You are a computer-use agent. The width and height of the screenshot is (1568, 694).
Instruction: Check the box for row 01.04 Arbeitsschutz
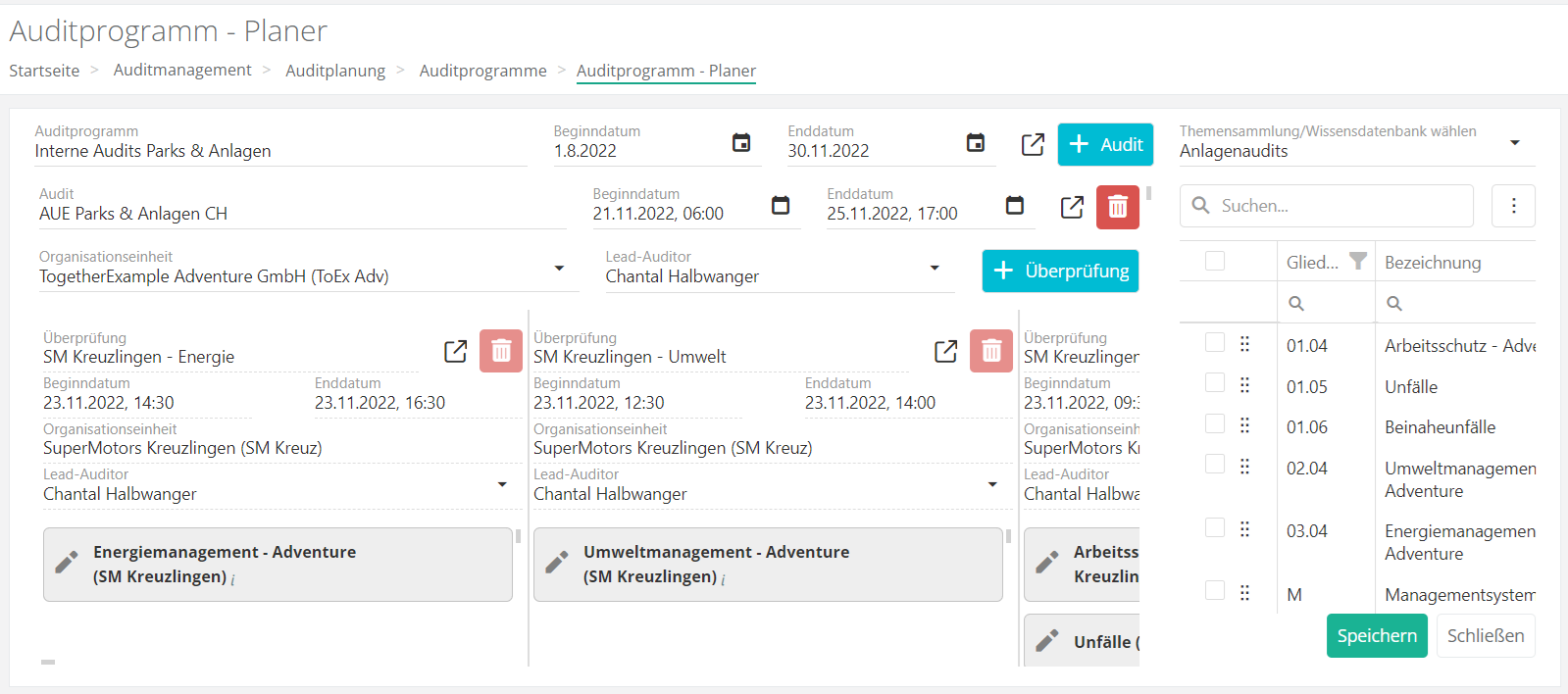tap(1215, 343)
